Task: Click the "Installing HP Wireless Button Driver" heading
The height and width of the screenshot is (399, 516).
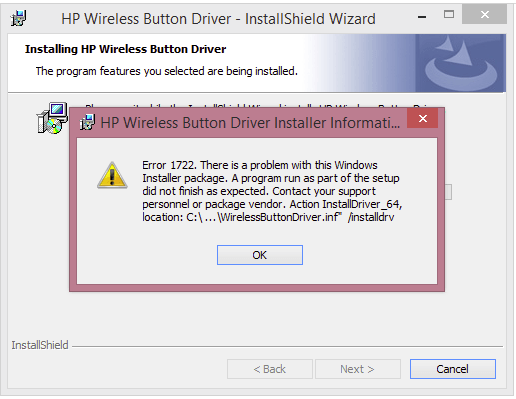Action: click(x=125, y=49)
